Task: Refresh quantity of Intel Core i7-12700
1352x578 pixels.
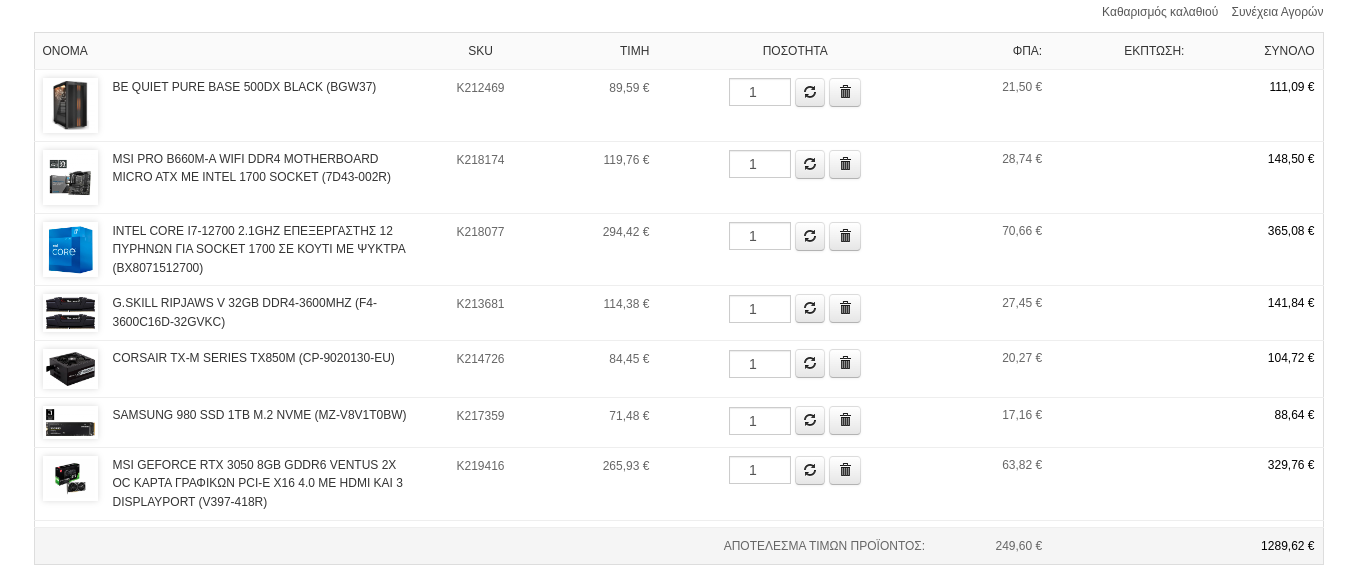Action: [x=810, y=236]
